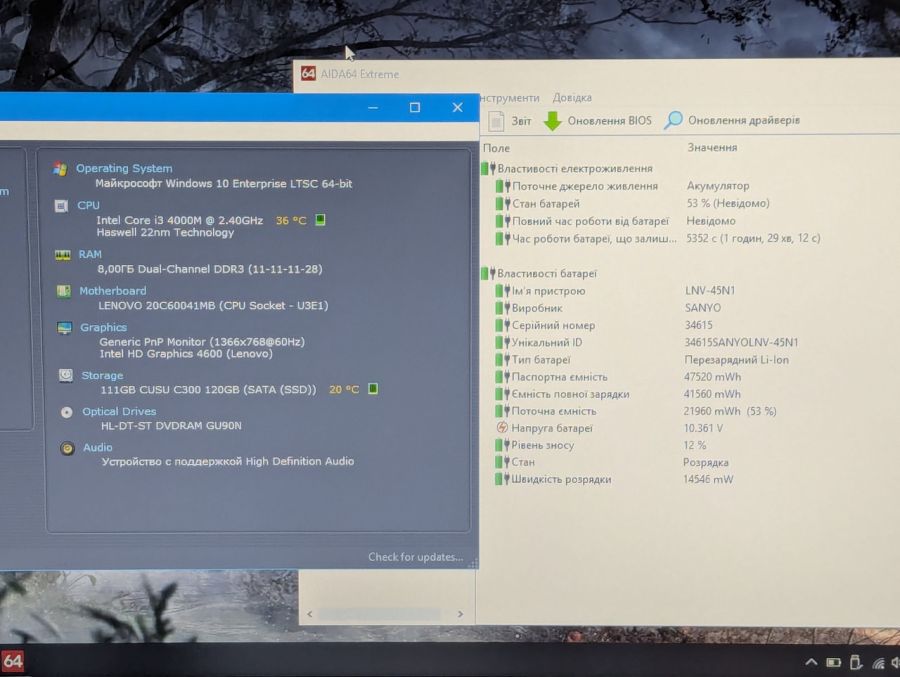Open the Motherboard section link
900x677 pixels.
point(112,291)
